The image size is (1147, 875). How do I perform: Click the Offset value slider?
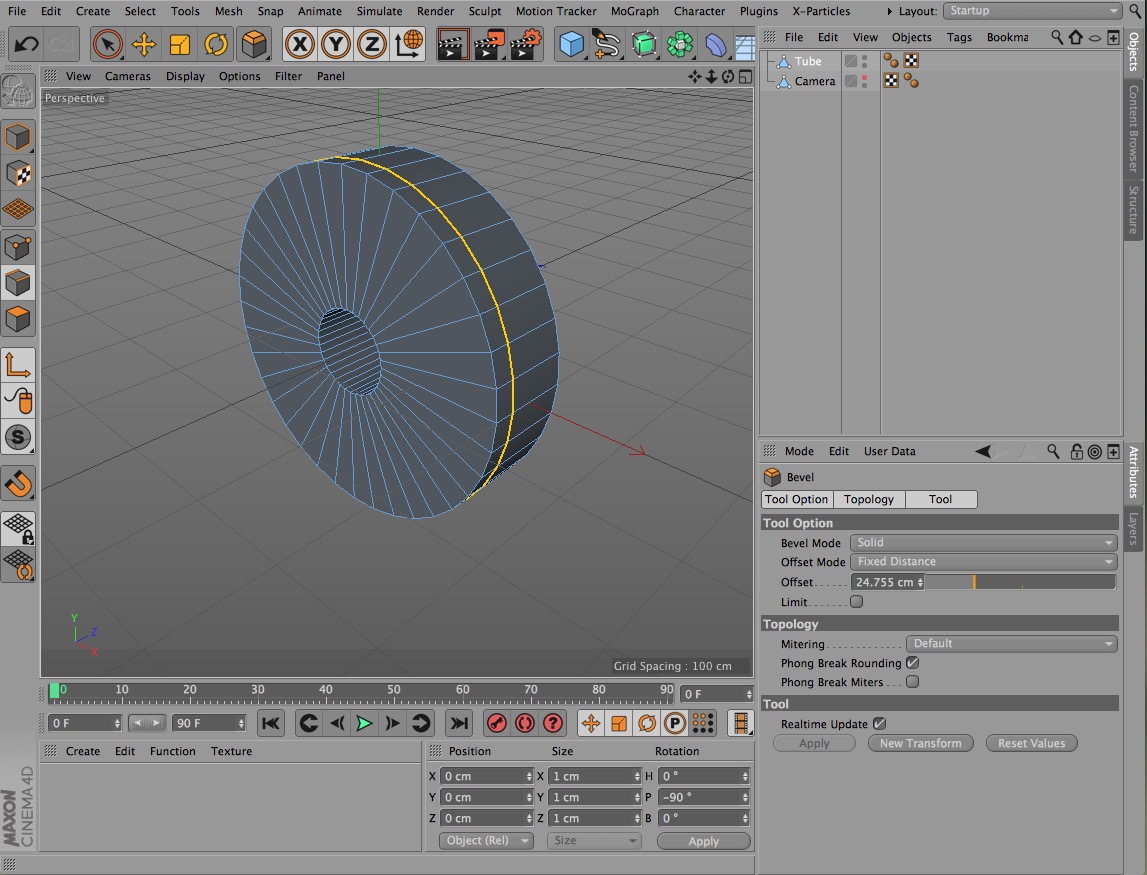1020,582
